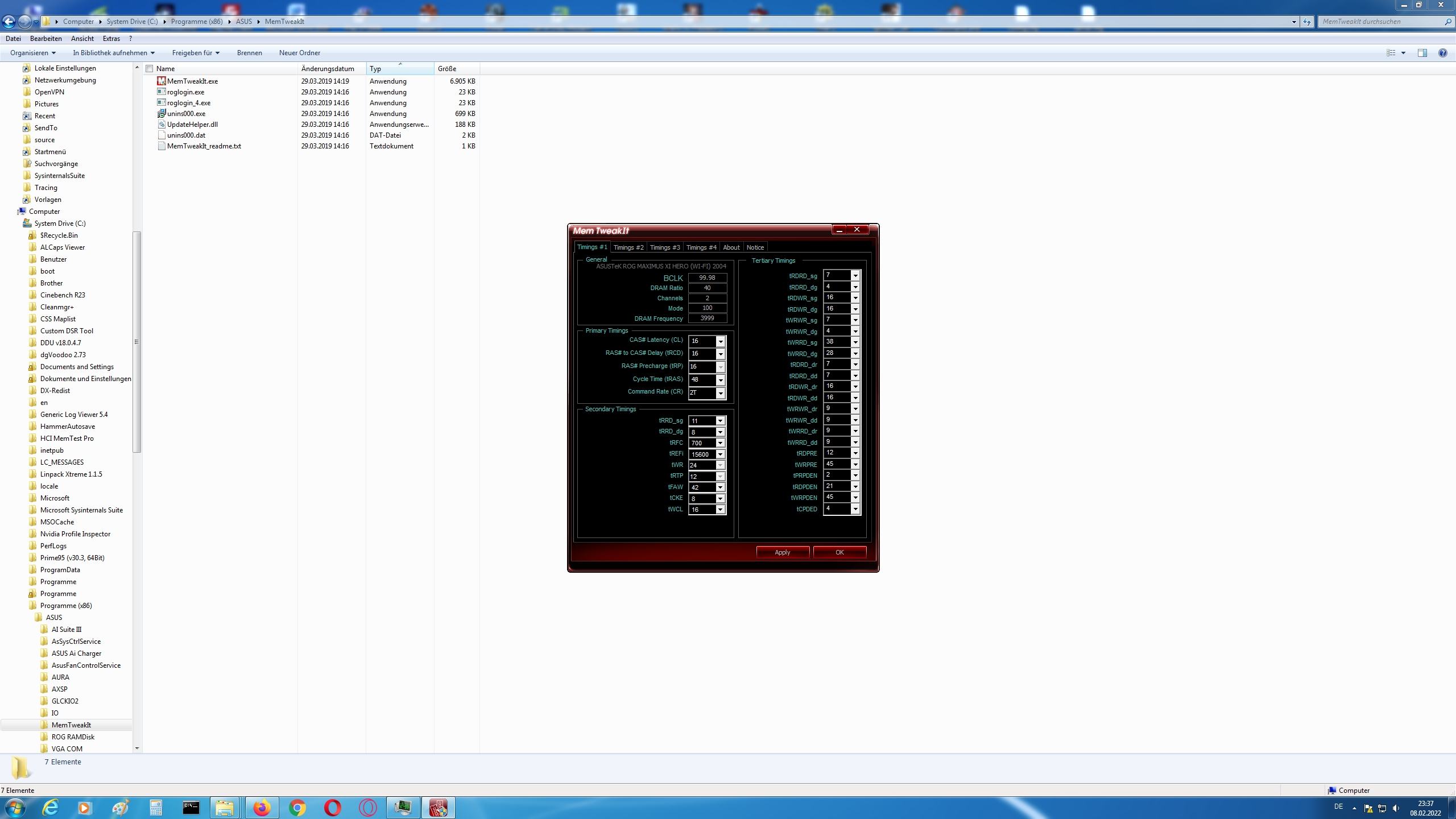
Task: Open the Notice tab in MemTweakIt
Action: point(755,247)
